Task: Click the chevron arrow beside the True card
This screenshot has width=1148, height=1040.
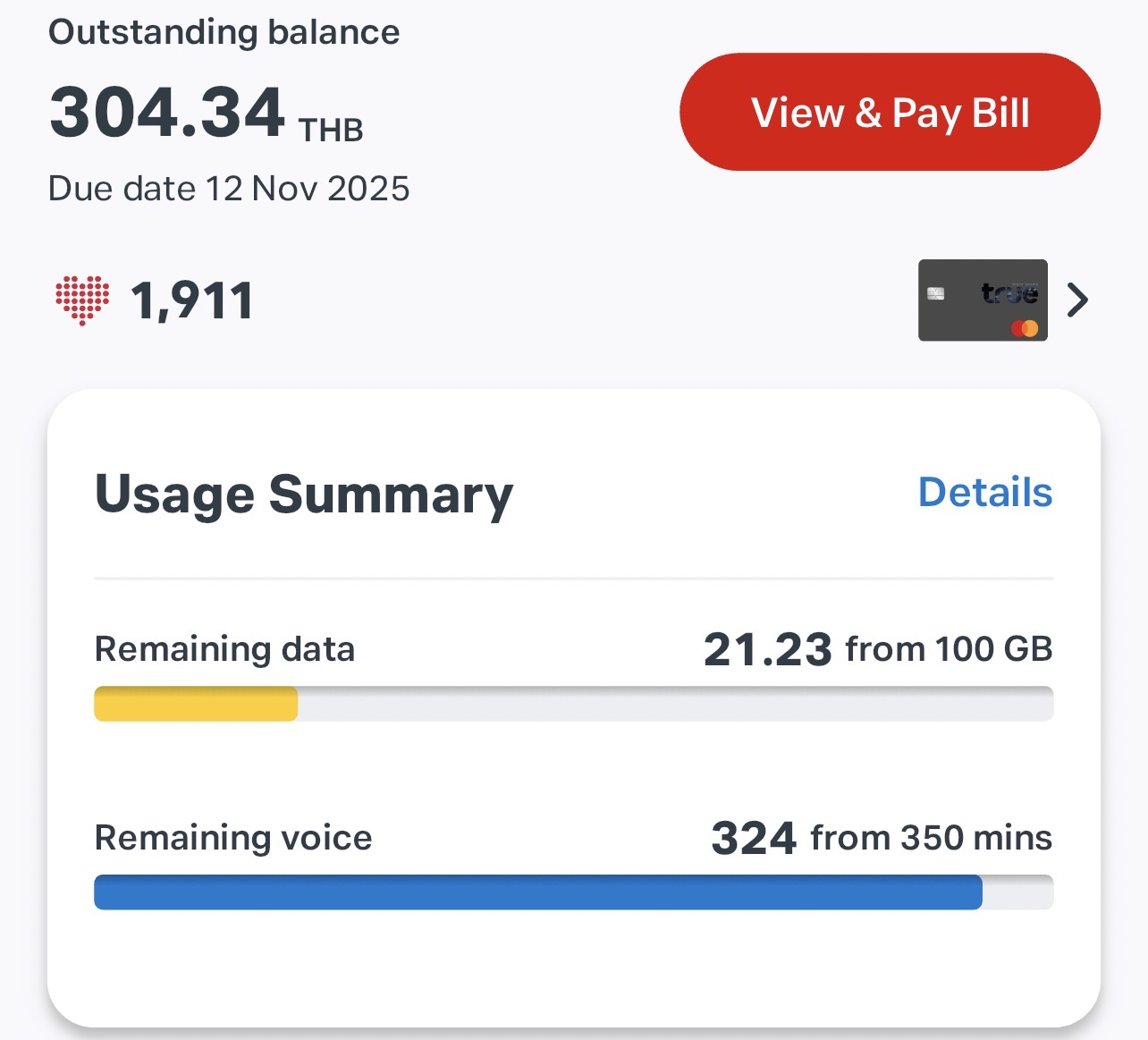Action: point(1077,300)
